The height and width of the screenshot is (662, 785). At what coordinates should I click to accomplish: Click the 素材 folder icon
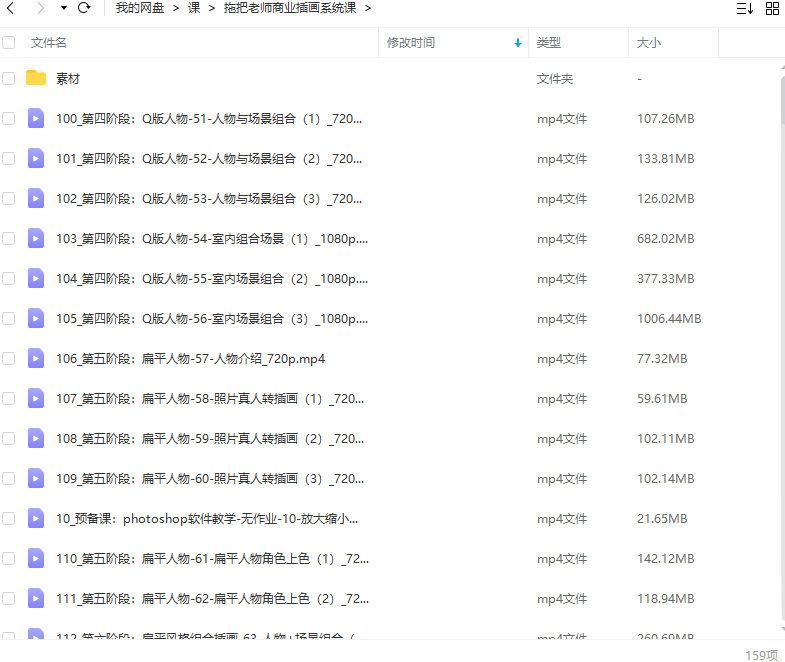click(36, 78)
